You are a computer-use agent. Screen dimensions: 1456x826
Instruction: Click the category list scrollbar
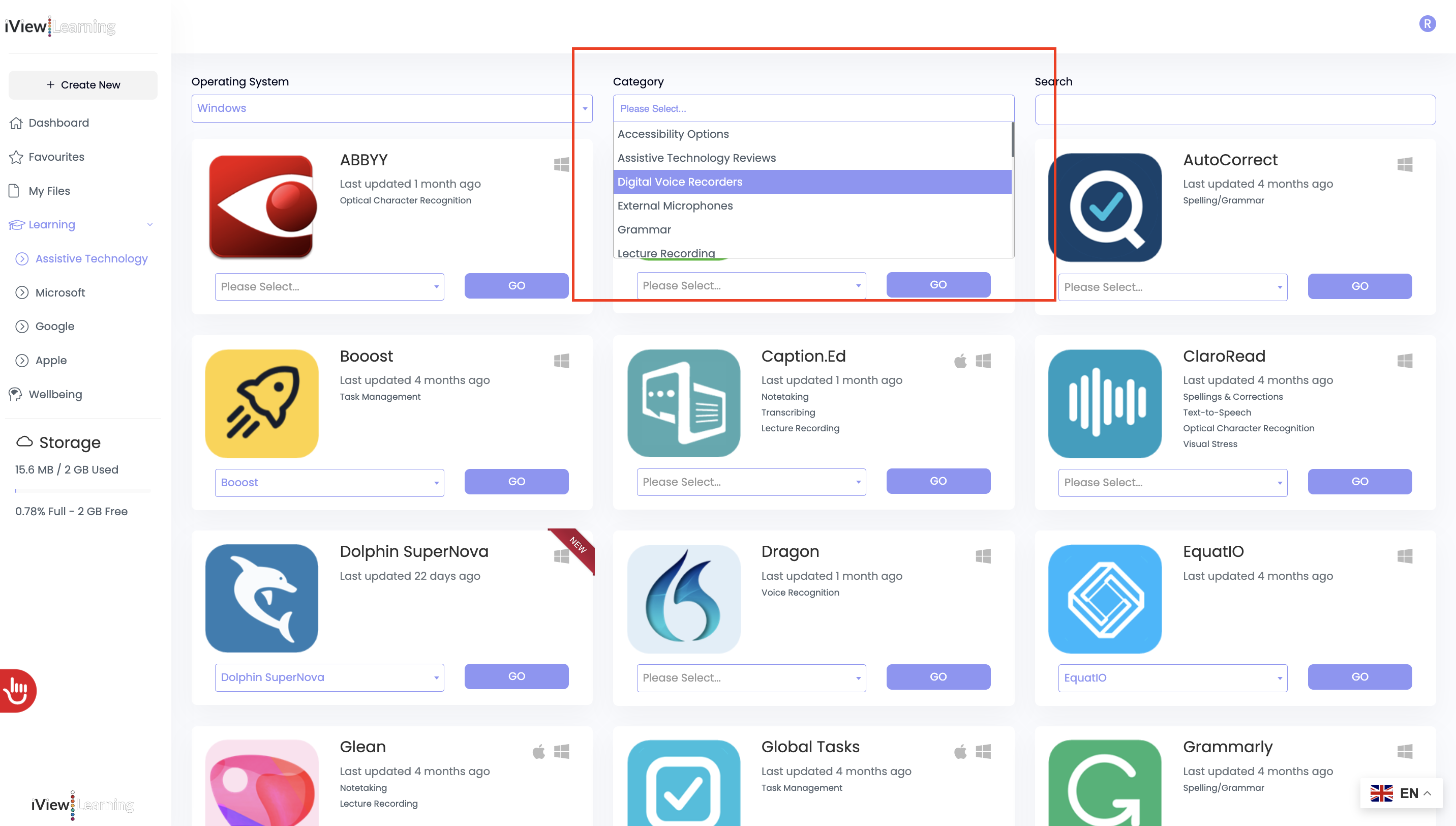1013,139
